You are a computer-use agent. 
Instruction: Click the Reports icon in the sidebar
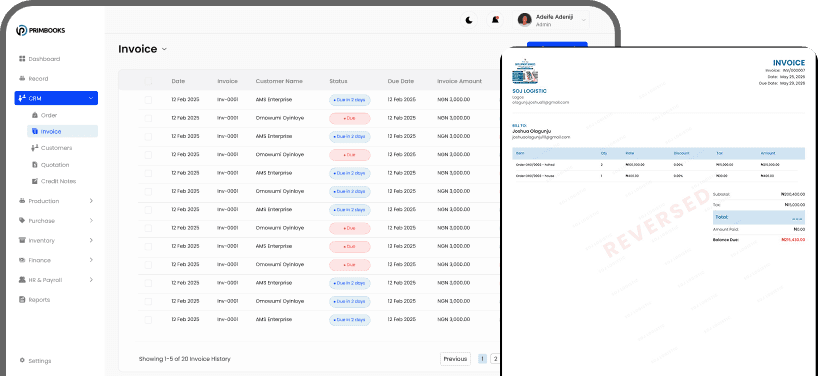click(x=22, y=300)
